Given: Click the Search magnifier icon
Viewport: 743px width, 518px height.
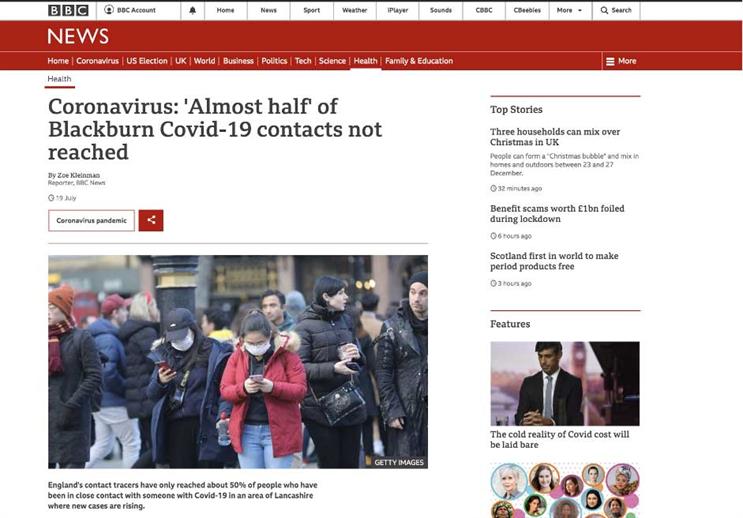Looking at the screenshot, I should (x=604, y=10).
